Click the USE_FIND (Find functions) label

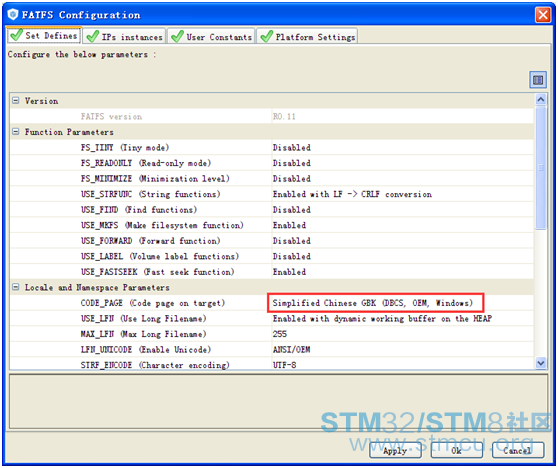(139, 210)
